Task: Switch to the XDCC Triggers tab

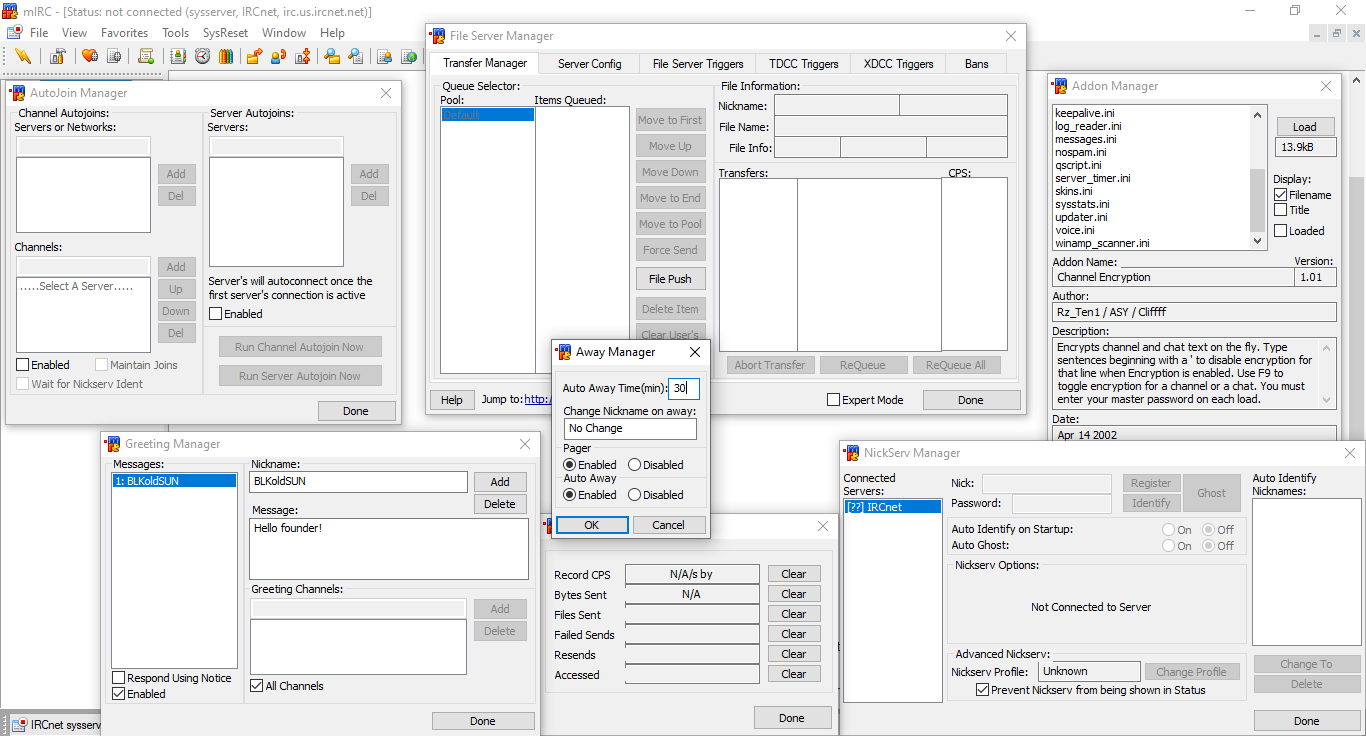Action: click(898, 64)
